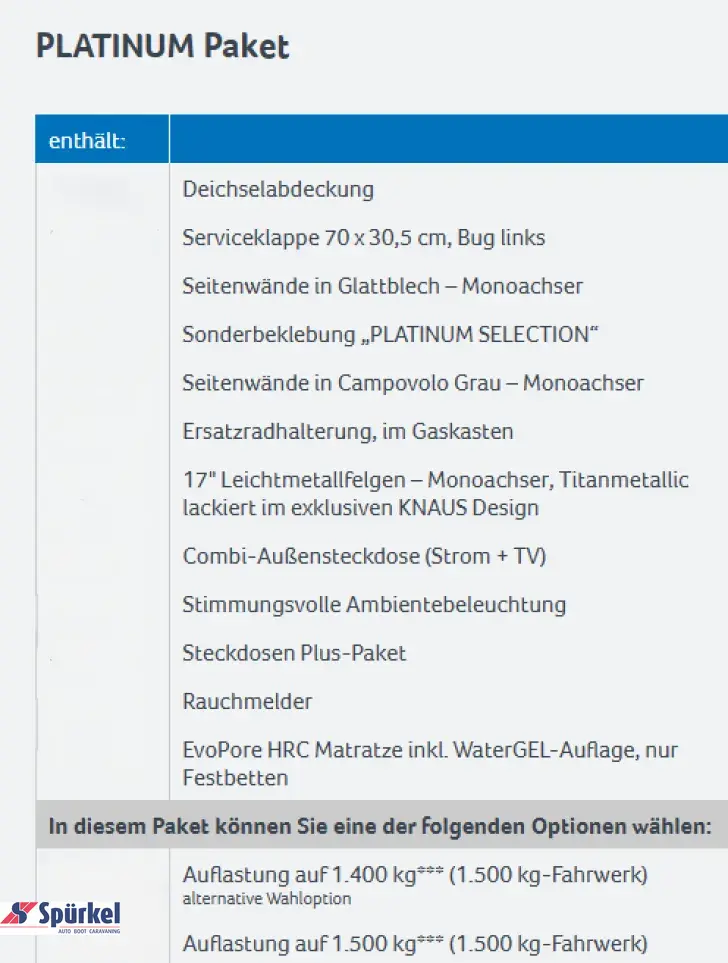Click the Spürkel logo icon

[x=61, y=918]
